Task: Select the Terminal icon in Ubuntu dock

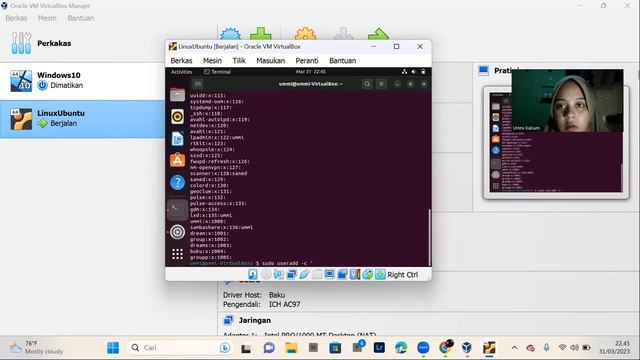Action: [x=177, y=210]
